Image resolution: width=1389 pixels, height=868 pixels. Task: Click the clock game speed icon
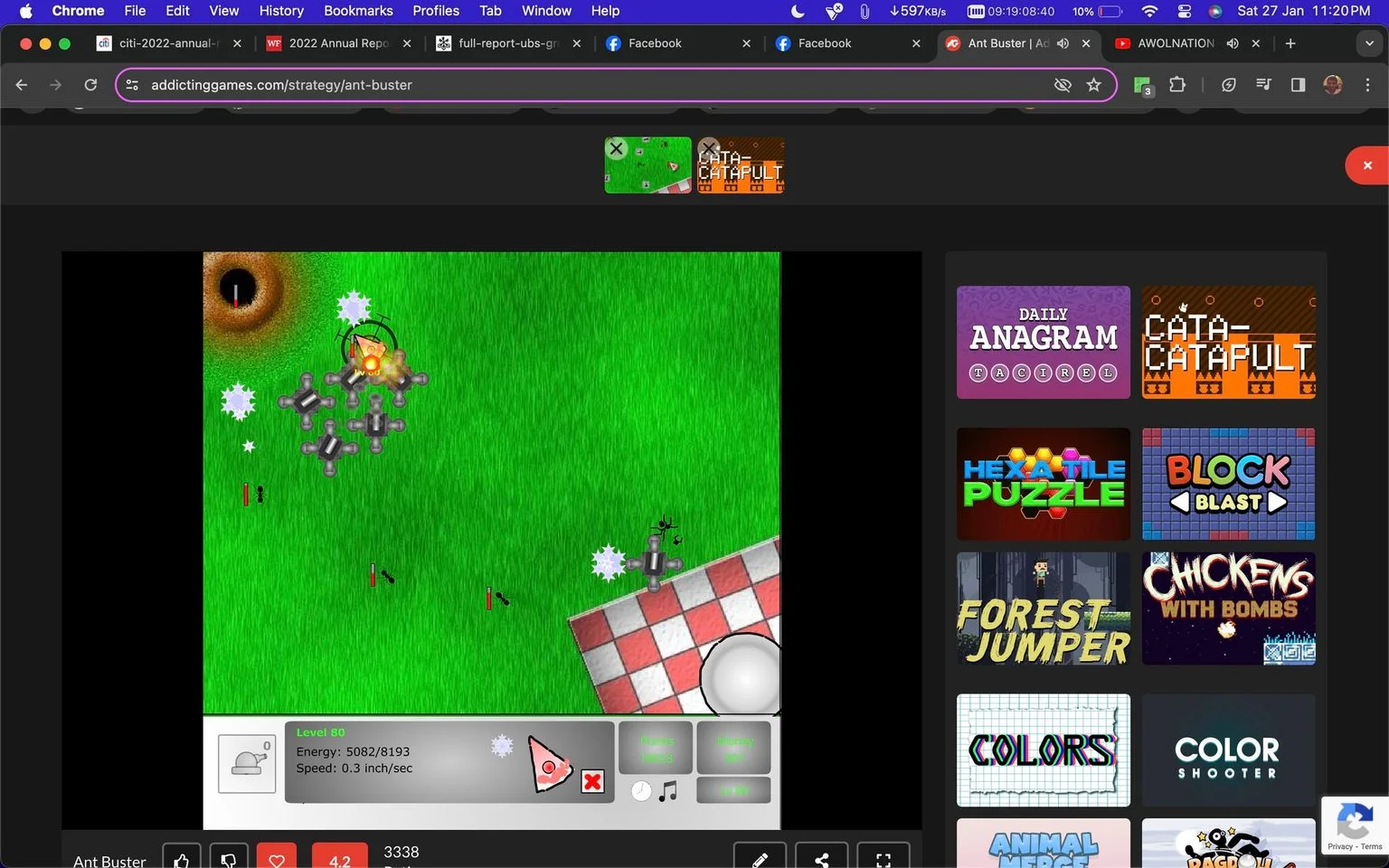click(x=641, y=791)
